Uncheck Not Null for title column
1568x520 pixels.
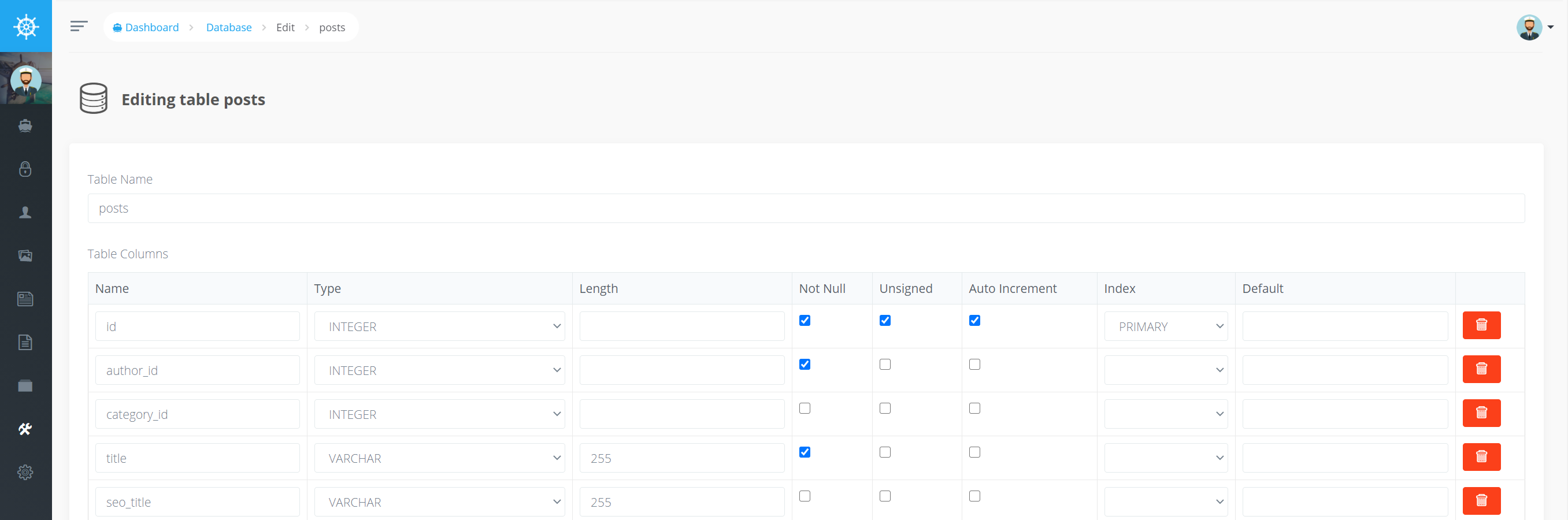click(805, 452)
